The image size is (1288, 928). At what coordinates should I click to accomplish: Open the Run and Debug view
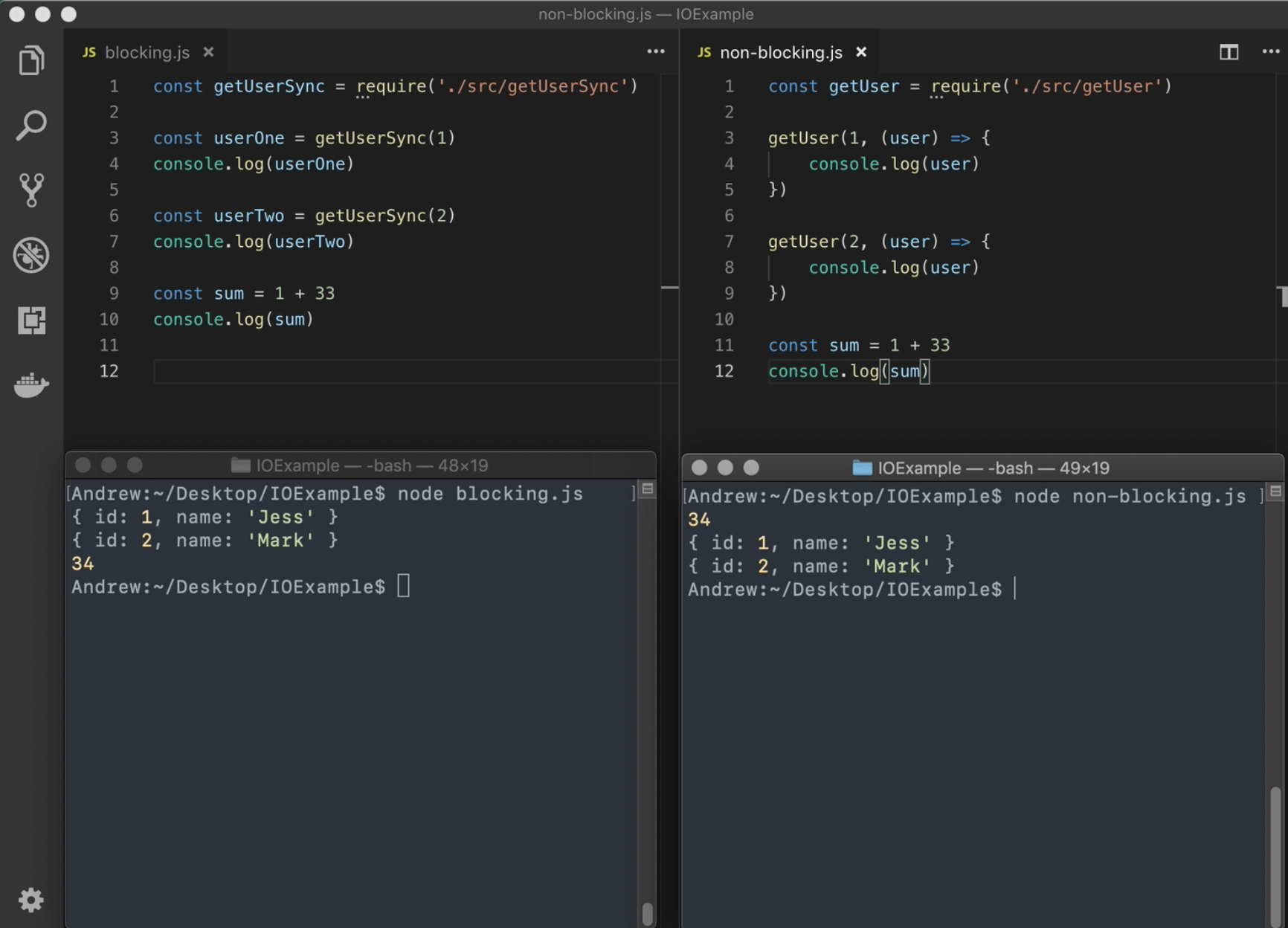[x=30, y=254]
